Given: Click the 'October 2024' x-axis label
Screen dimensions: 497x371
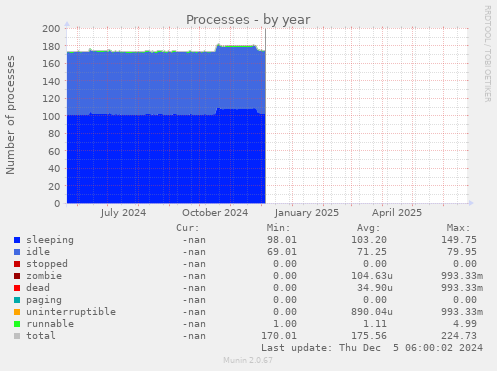Looking at the screenshot, I should (215, 213).
